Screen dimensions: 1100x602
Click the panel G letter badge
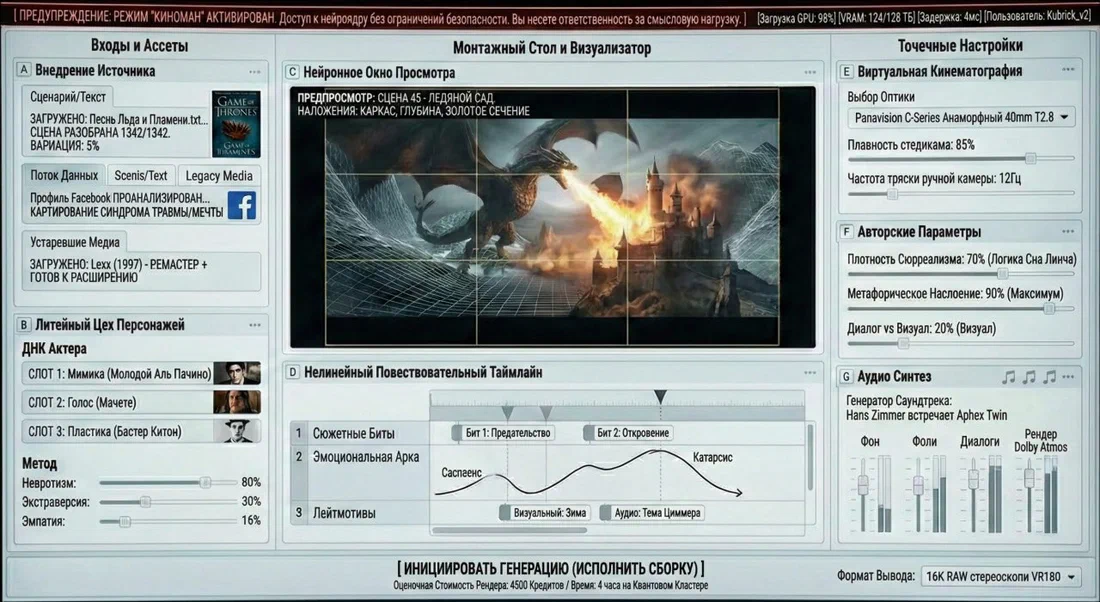click(x=846, y=377)
